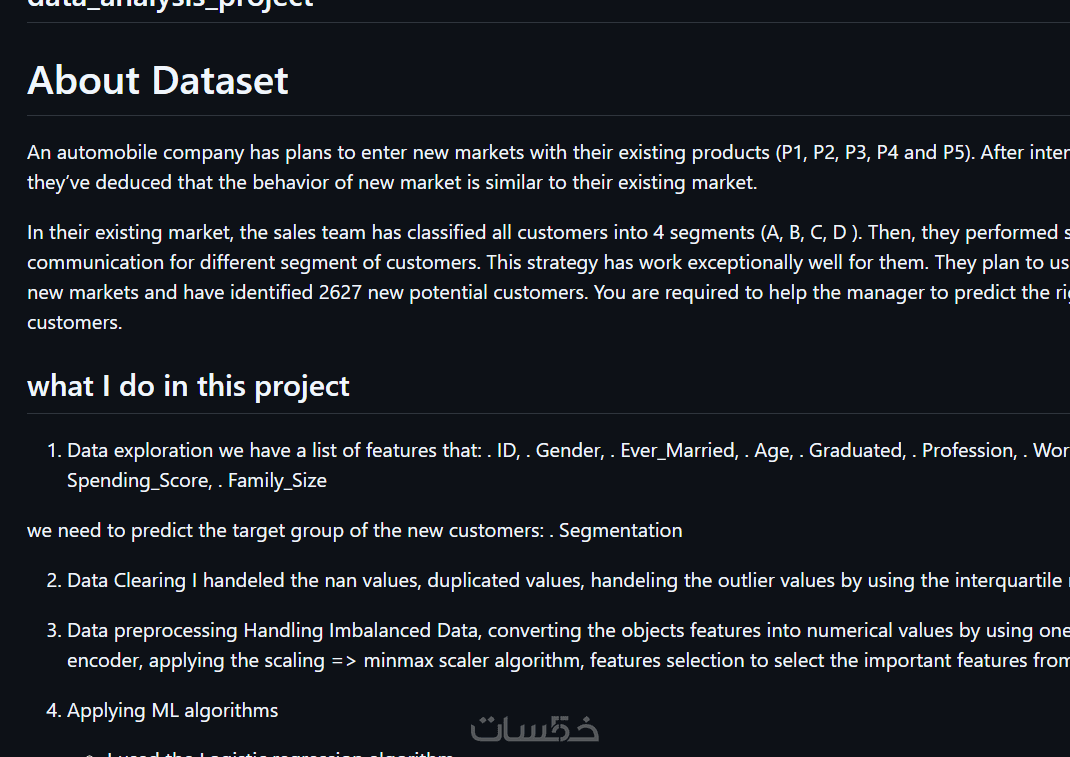
Task: Click the data_analysis_project title at top
Action: (x=170, y=3)
